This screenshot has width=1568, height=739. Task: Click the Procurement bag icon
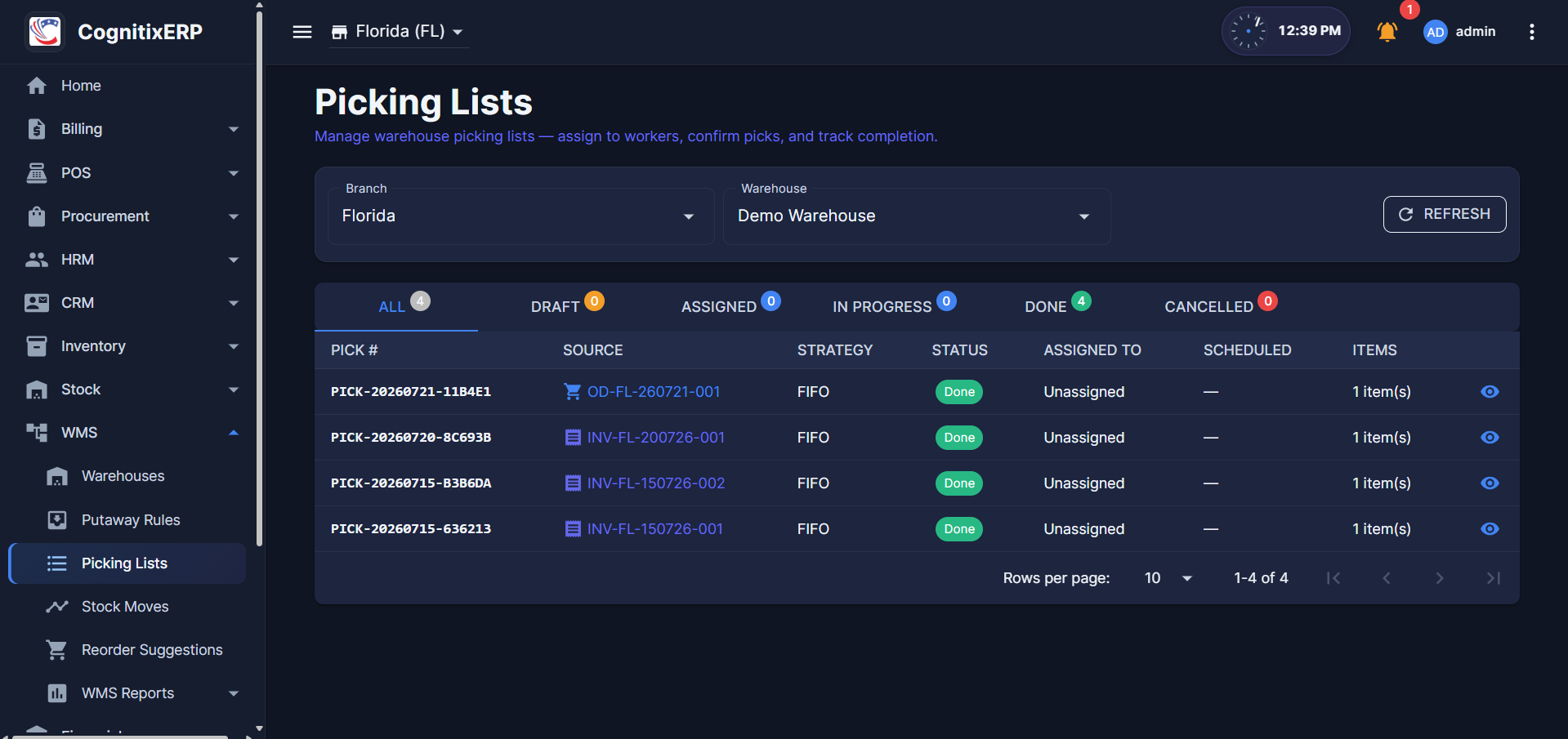[37, 216]
